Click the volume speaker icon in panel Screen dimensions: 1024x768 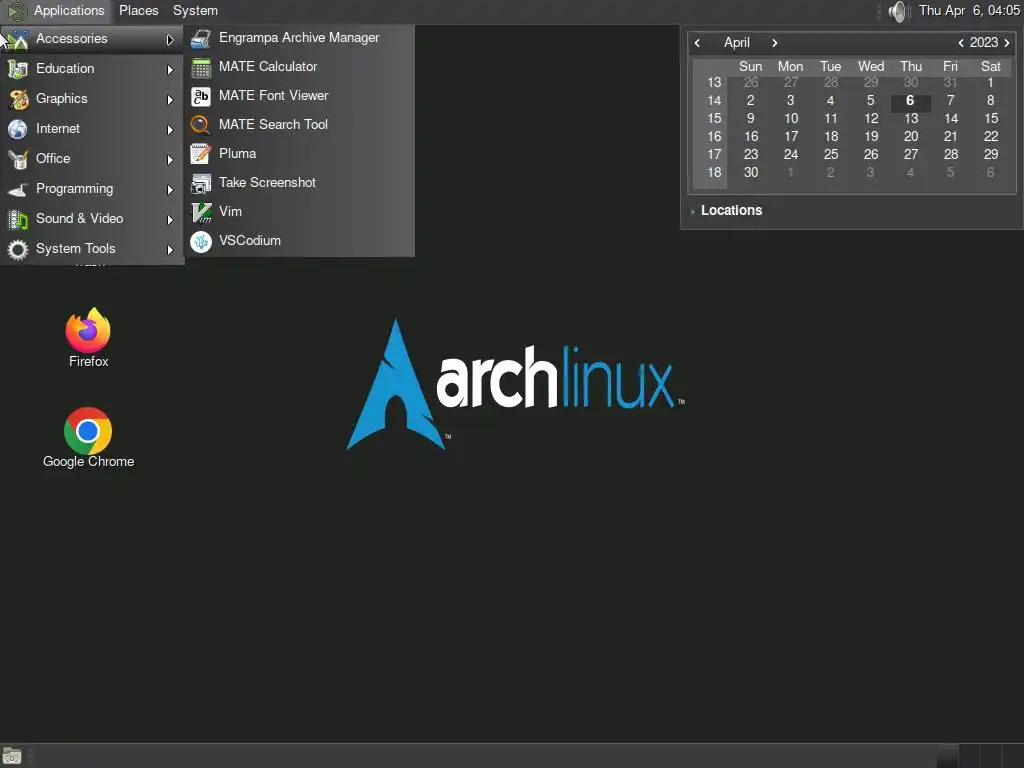pyautogui.click(x=899, y=11)
